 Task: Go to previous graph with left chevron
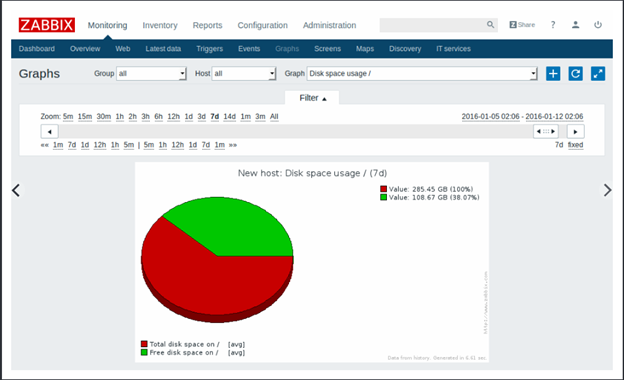16,190
